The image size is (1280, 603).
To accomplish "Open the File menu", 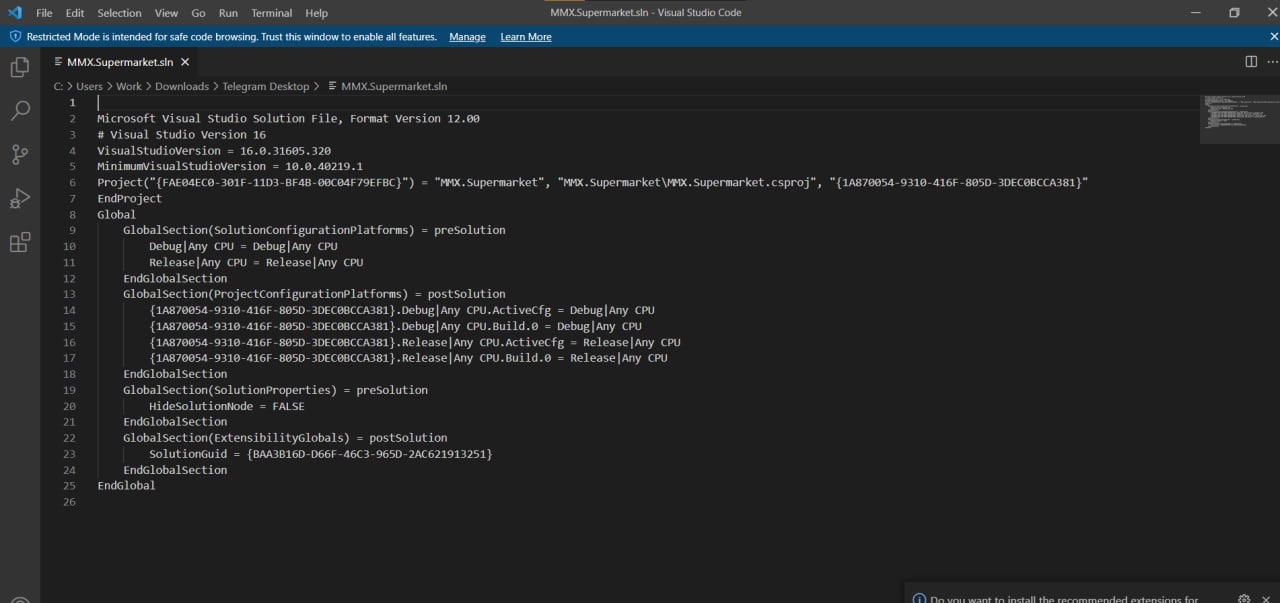I will pos(44,13).
